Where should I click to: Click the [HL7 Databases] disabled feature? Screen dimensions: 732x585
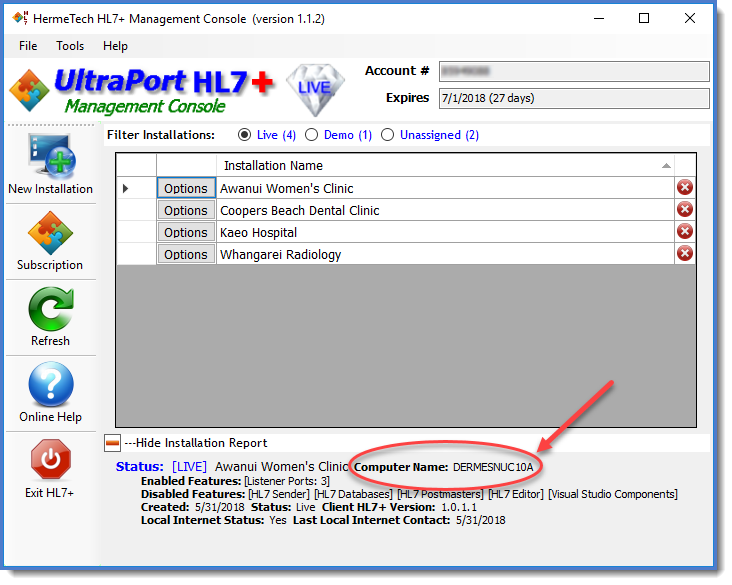pyautogui.click(x=353, y=494)
